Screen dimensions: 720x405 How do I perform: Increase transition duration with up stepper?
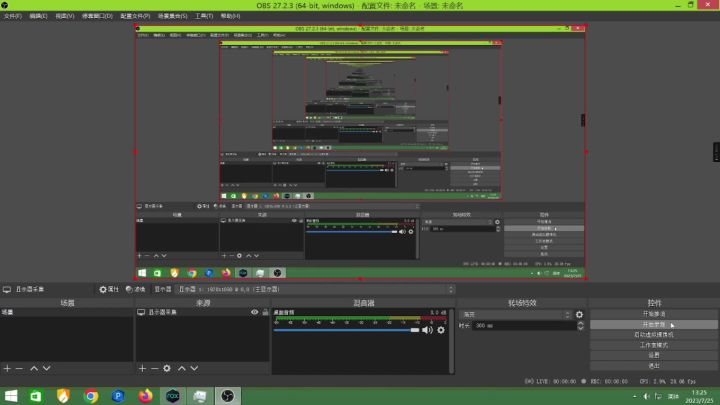click(x=581, y=323)
